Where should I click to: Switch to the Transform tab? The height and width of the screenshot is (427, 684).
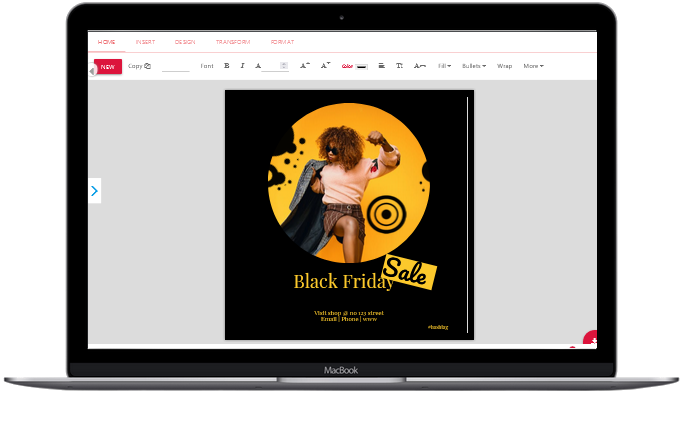tap(232, 42)
